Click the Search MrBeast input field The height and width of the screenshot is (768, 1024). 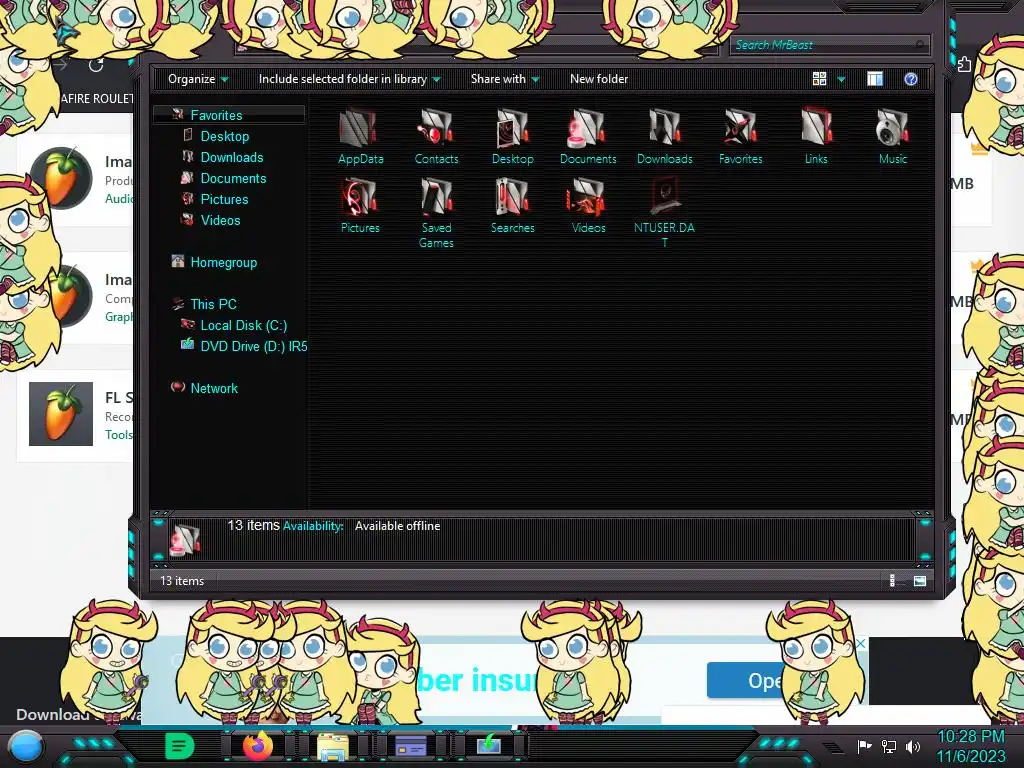pyautogui.click(x=829, y=44)
